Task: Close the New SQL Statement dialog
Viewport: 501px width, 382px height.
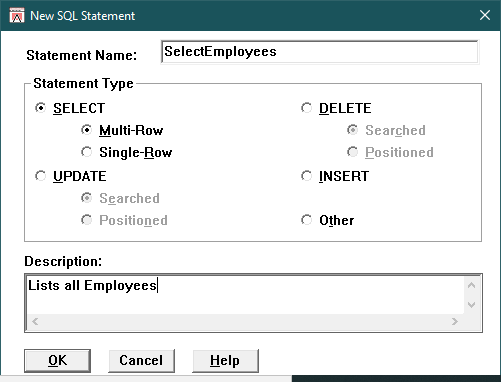Action: point(485,15)
